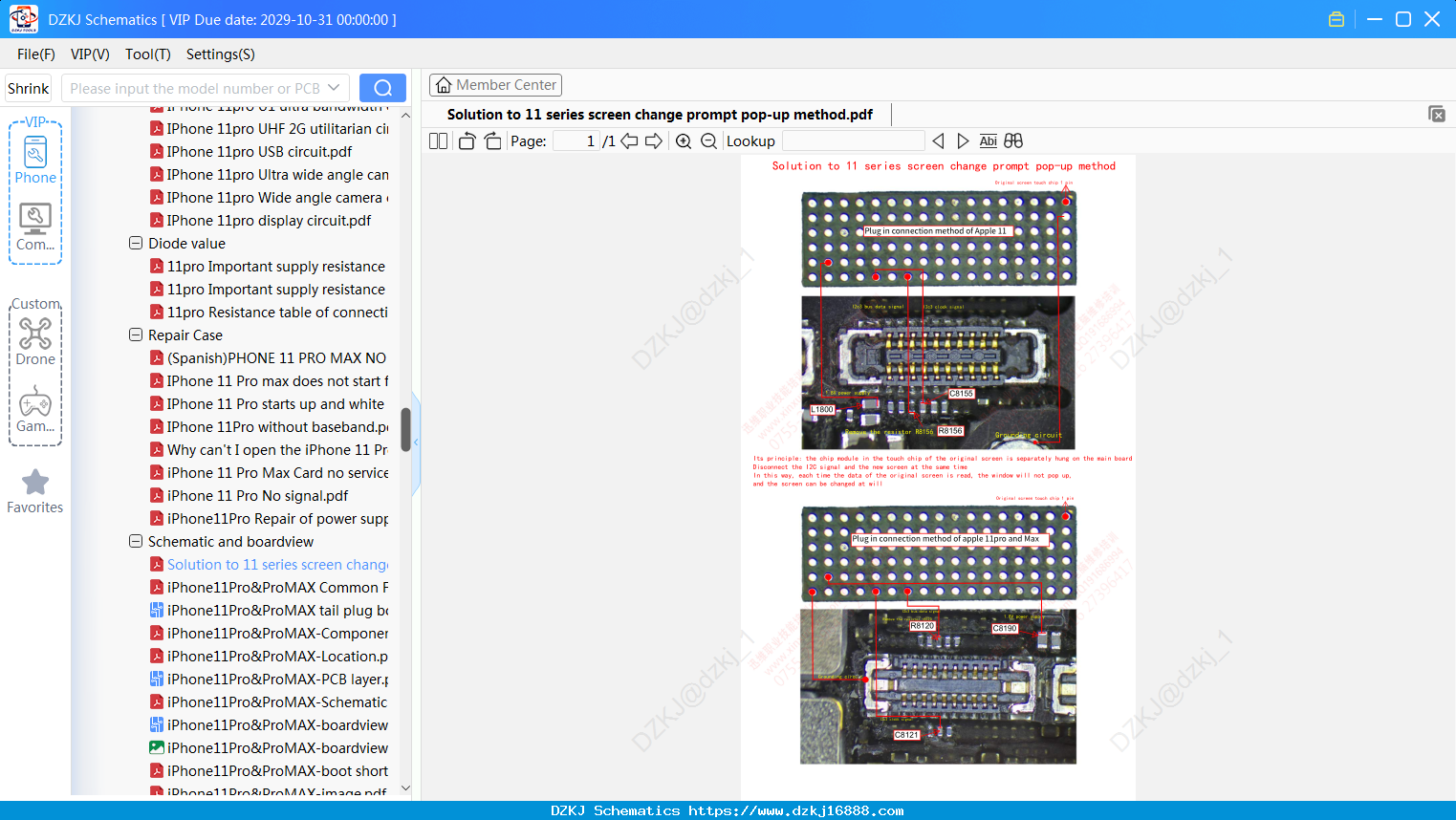The height and width of the screenshot is (820, 1456).
Task: Zoom out of the PDF
Action: [708, 141]
